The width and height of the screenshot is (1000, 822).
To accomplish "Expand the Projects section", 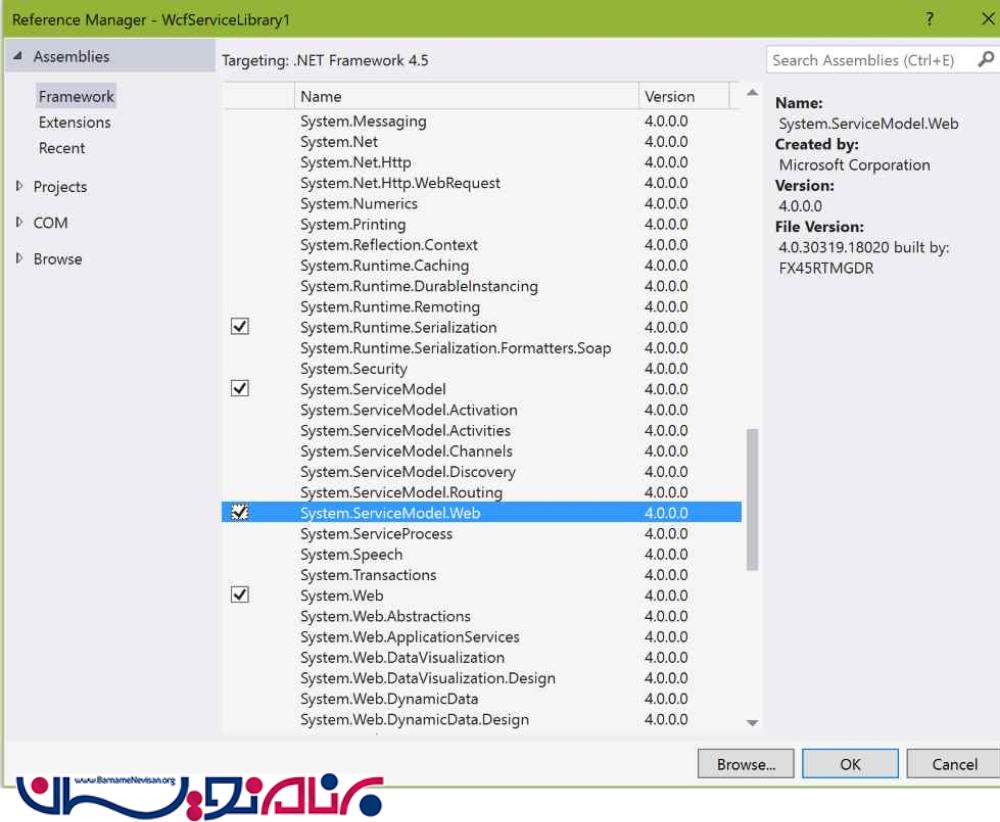I will point(19,186).
